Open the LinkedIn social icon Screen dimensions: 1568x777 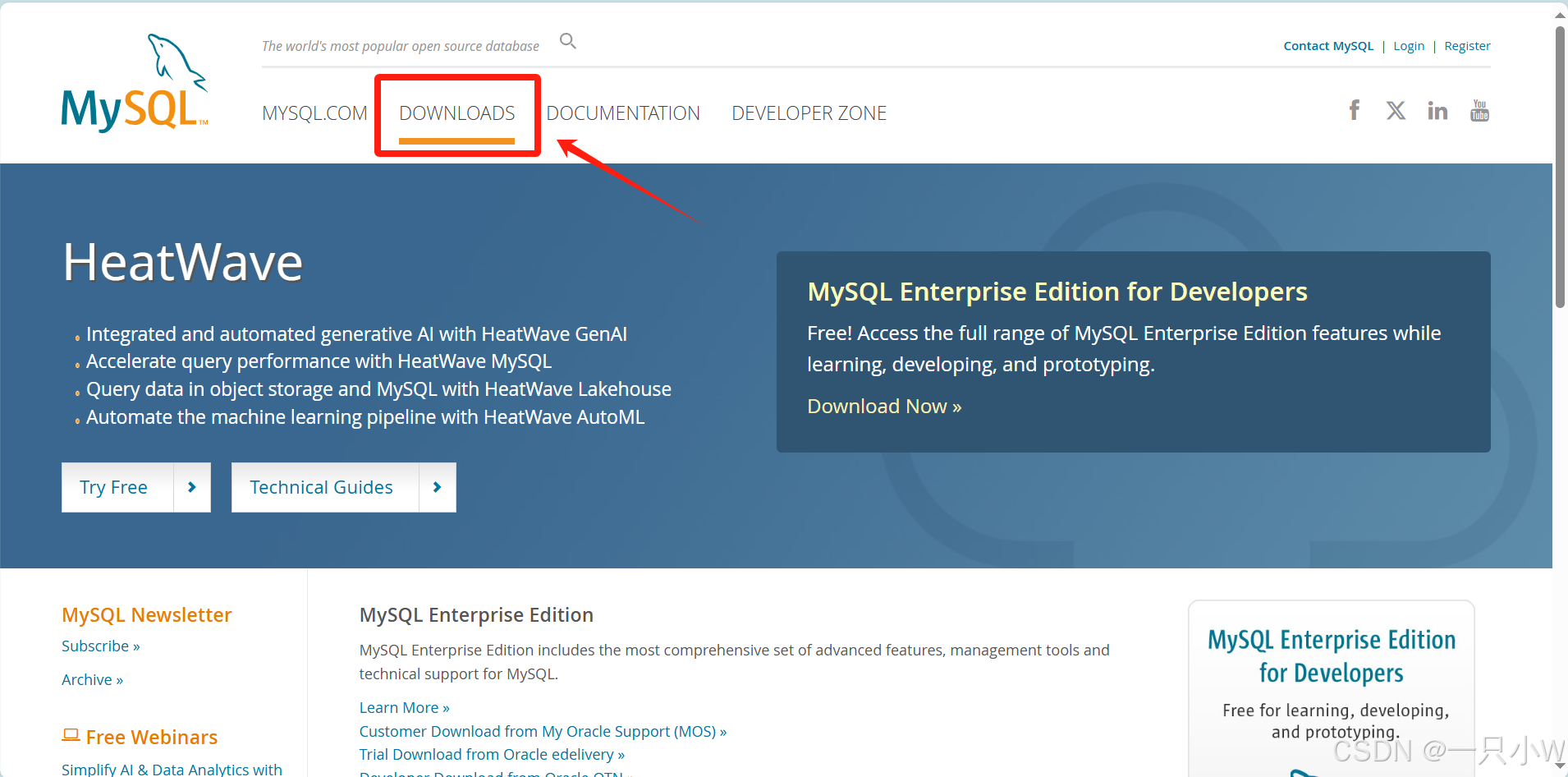click(x=1437, y=110)
